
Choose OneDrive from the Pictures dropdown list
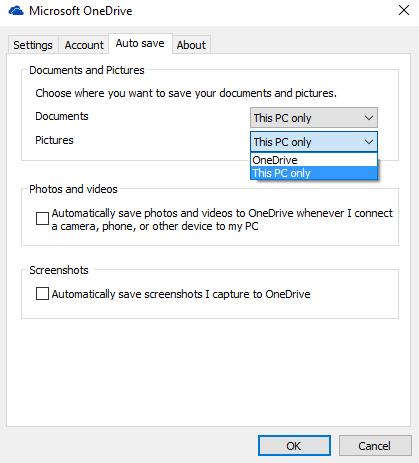314,160
